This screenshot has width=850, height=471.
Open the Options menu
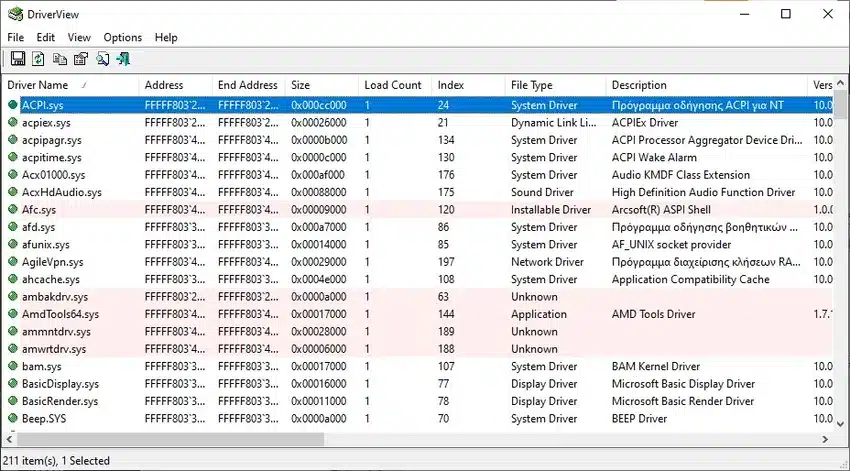point(123,37)
